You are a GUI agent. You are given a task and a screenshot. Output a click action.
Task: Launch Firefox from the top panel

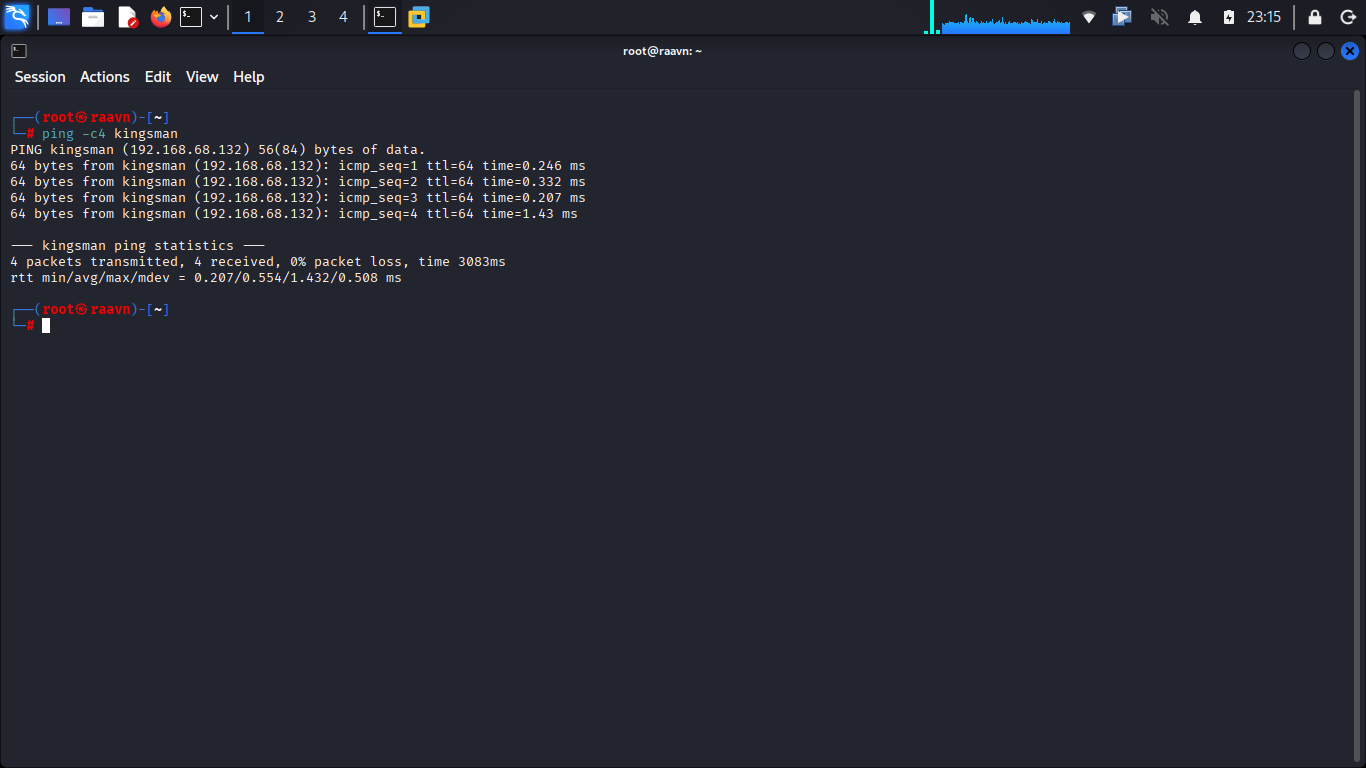click(161, 17)
